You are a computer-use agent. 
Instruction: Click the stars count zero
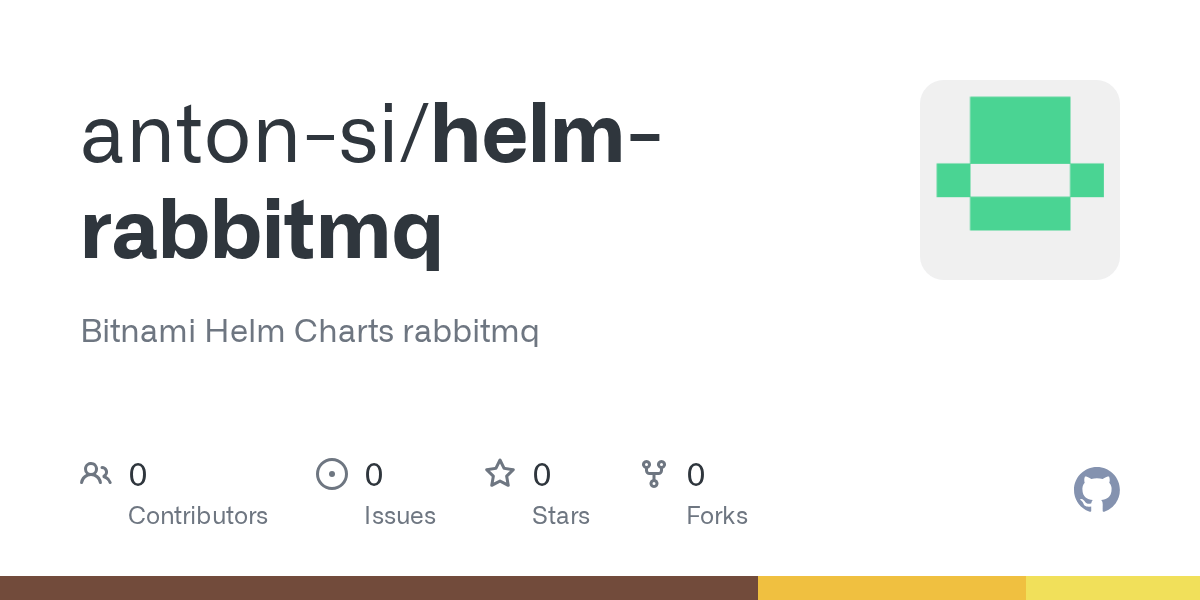pyautogui.click(x=542, y=474)
